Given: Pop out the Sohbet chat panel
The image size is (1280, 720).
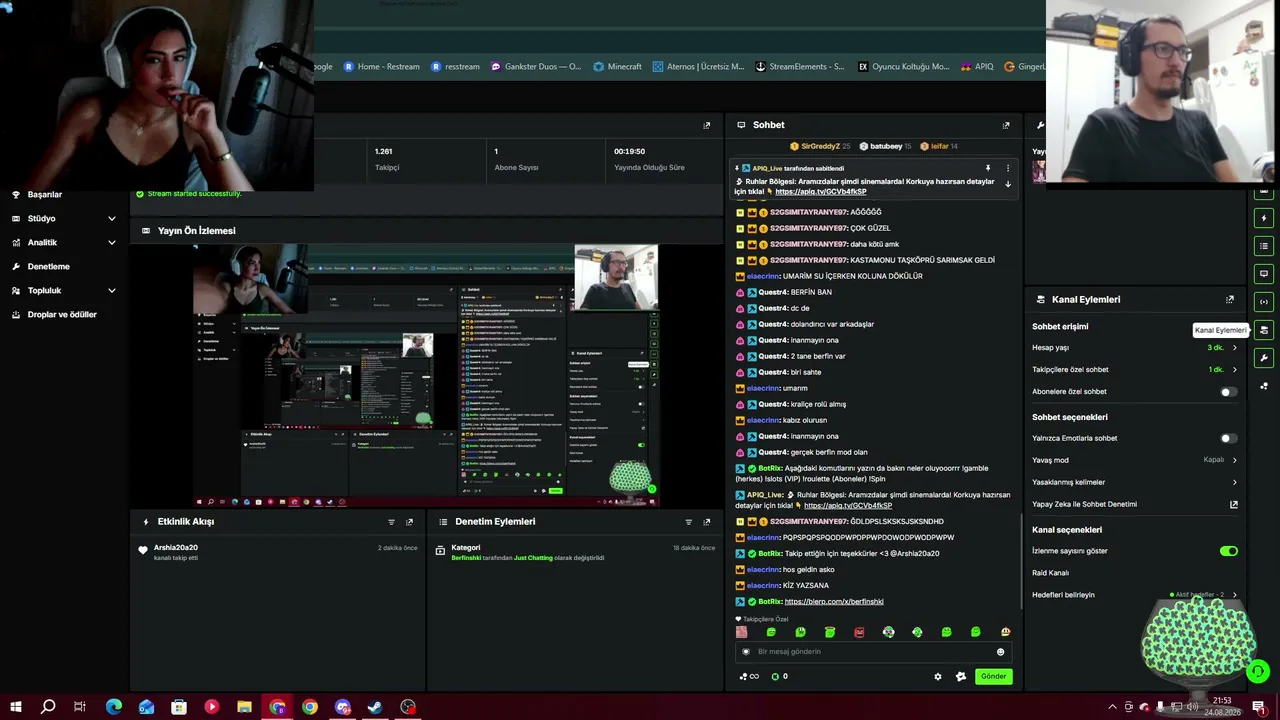Looking at the screenshot, I should pos(1006,125).
